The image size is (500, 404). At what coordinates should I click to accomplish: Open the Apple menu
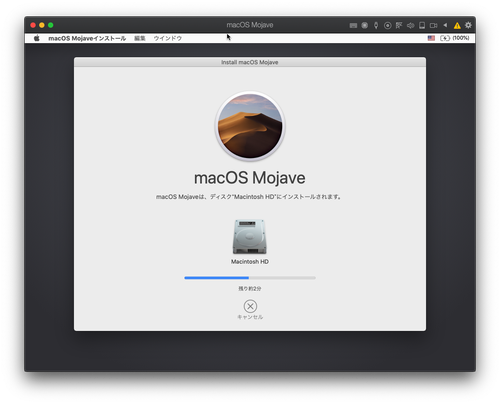37,38
